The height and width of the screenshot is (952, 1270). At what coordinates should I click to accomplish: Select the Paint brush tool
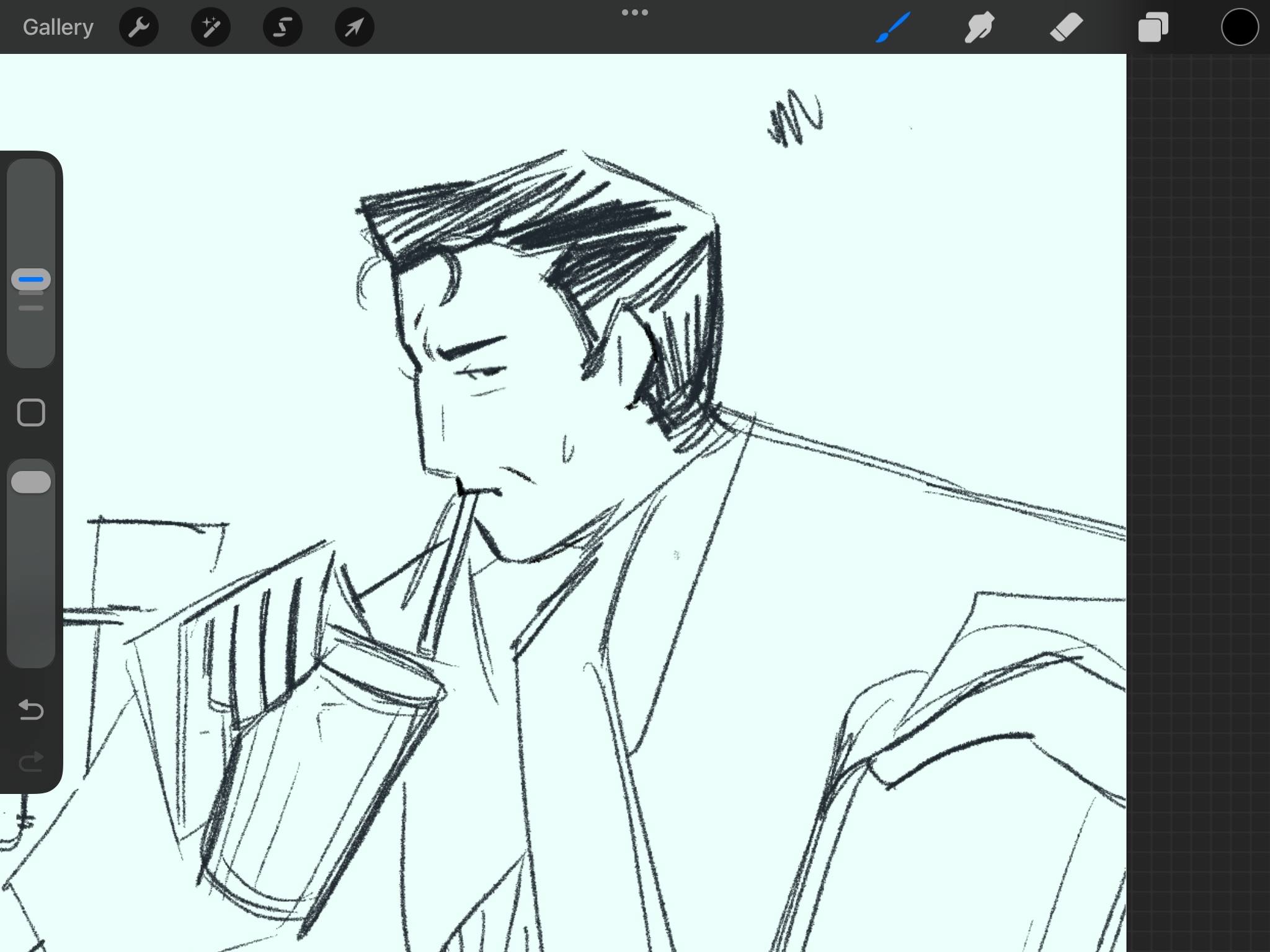(x=893, y=27)
